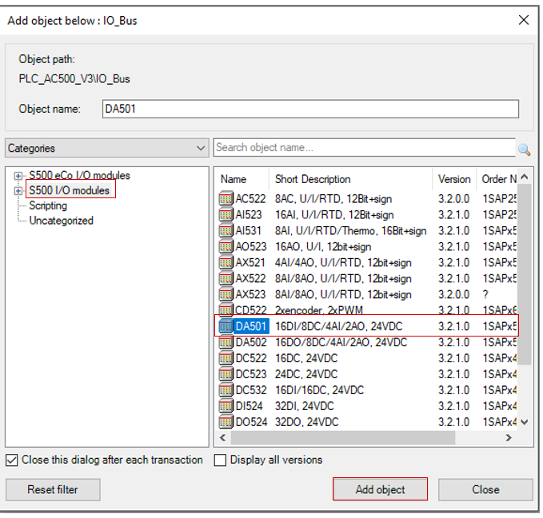
Task: Click '16AI, U/I/RTD, 12Bit+sign' description
Action: (x=335, y=215)
